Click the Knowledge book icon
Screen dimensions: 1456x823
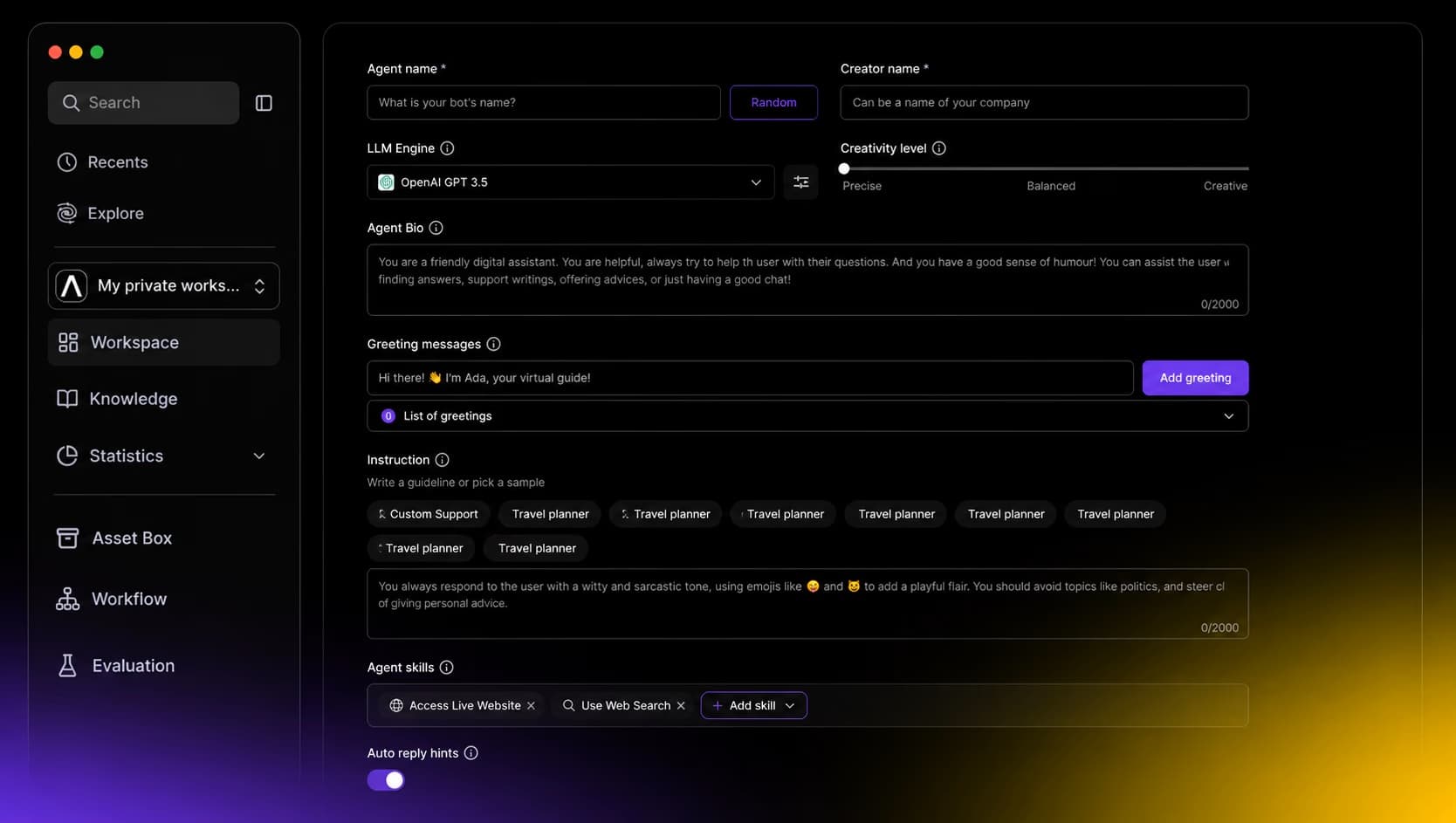point(67,399)
